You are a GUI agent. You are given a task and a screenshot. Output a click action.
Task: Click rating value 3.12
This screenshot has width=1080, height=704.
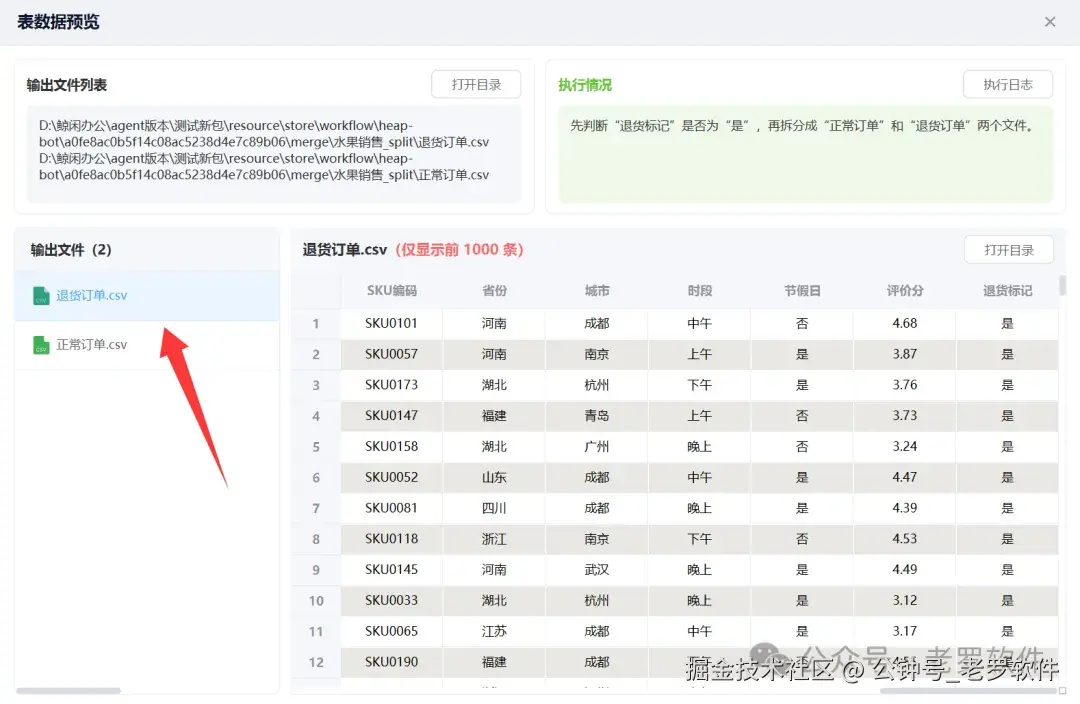point(904,601)
